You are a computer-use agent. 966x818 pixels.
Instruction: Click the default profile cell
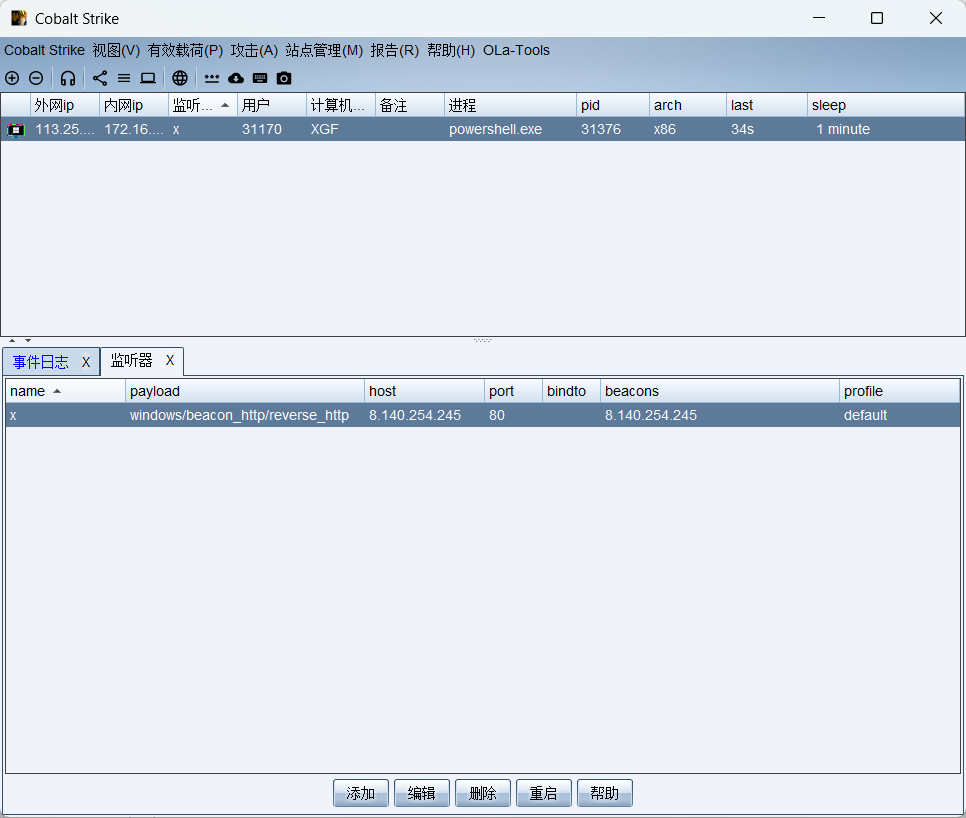pyautogui.click(x=899, y=415)
